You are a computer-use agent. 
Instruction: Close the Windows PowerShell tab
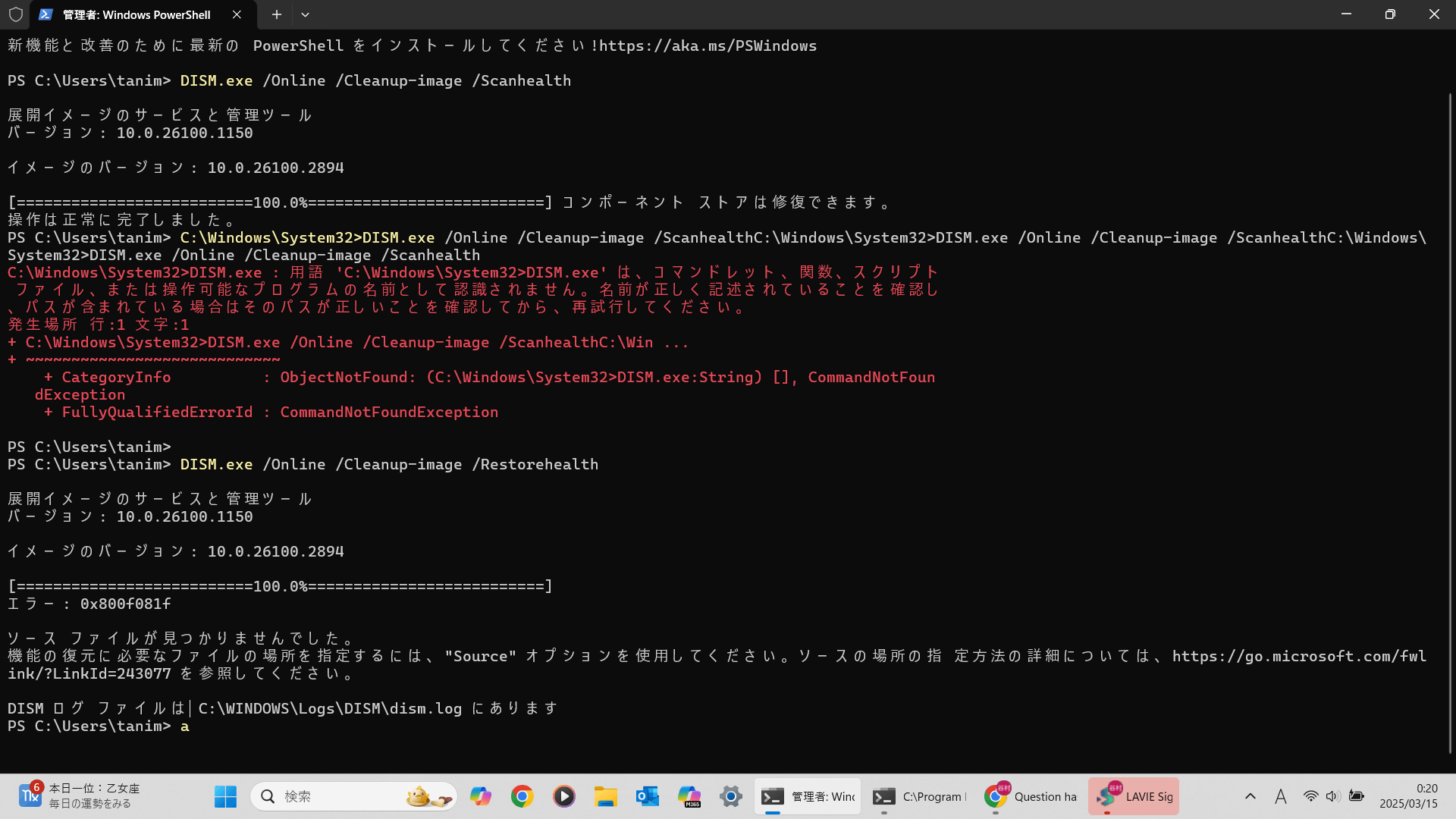pos(237,14)
